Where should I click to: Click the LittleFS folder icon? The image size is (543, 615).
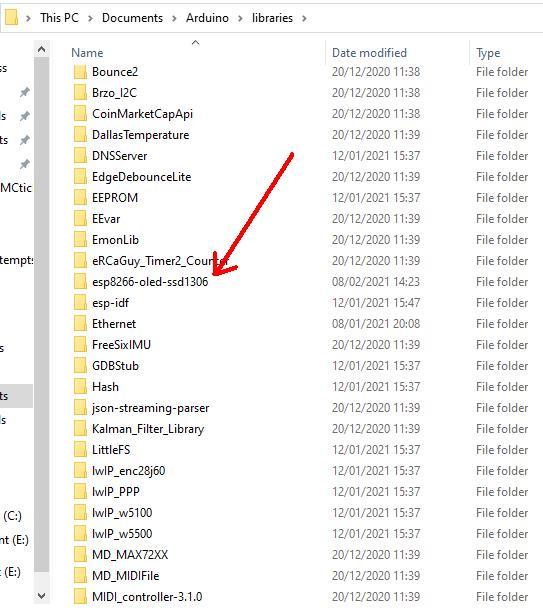(80, 450)
